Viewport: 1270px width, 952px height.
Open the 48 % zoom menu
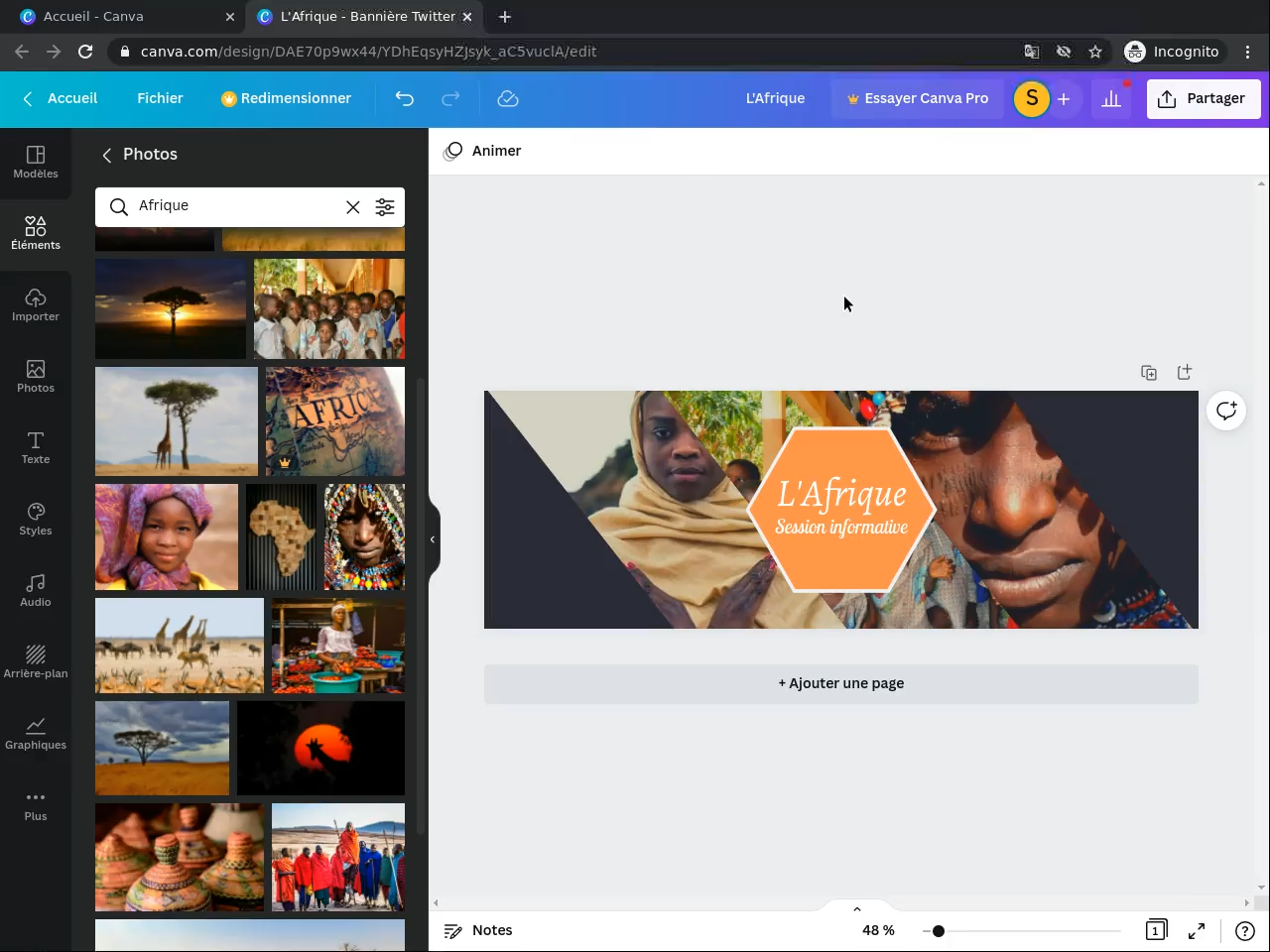click(x=878, y=930)
